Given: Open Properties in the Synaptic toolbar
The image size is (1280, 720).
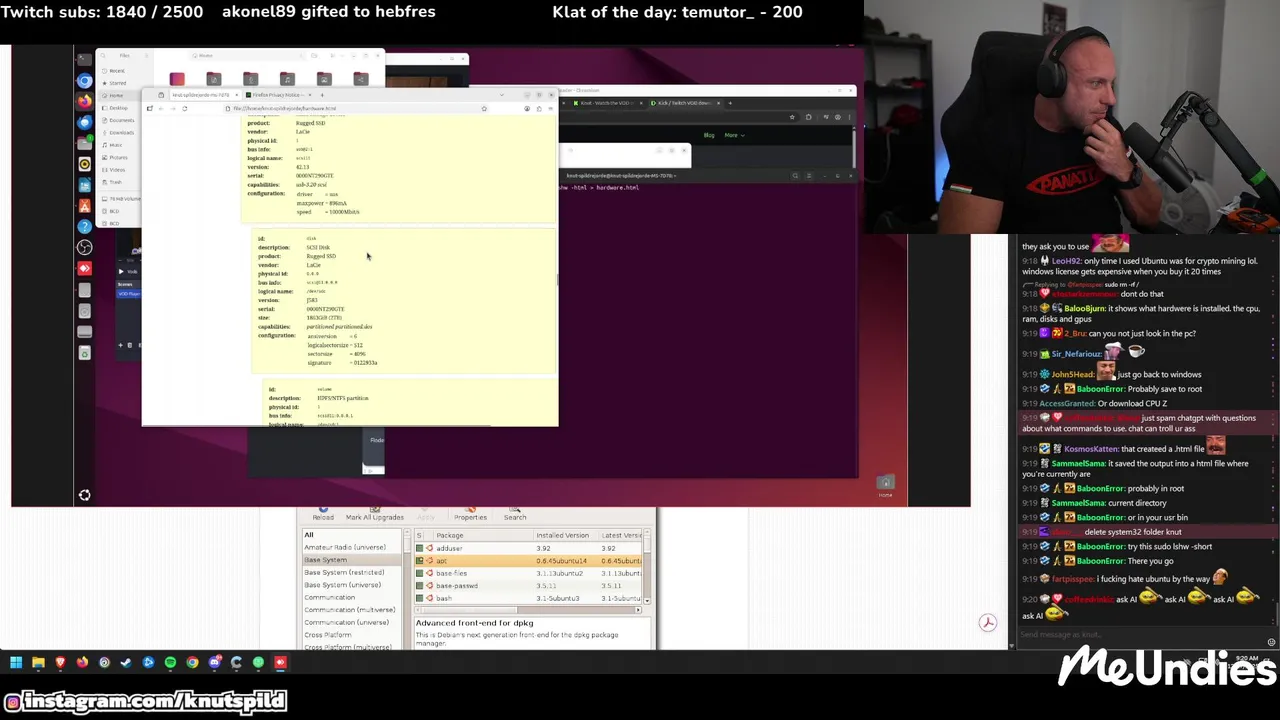Looking at the screenshot, I should 471,513.
